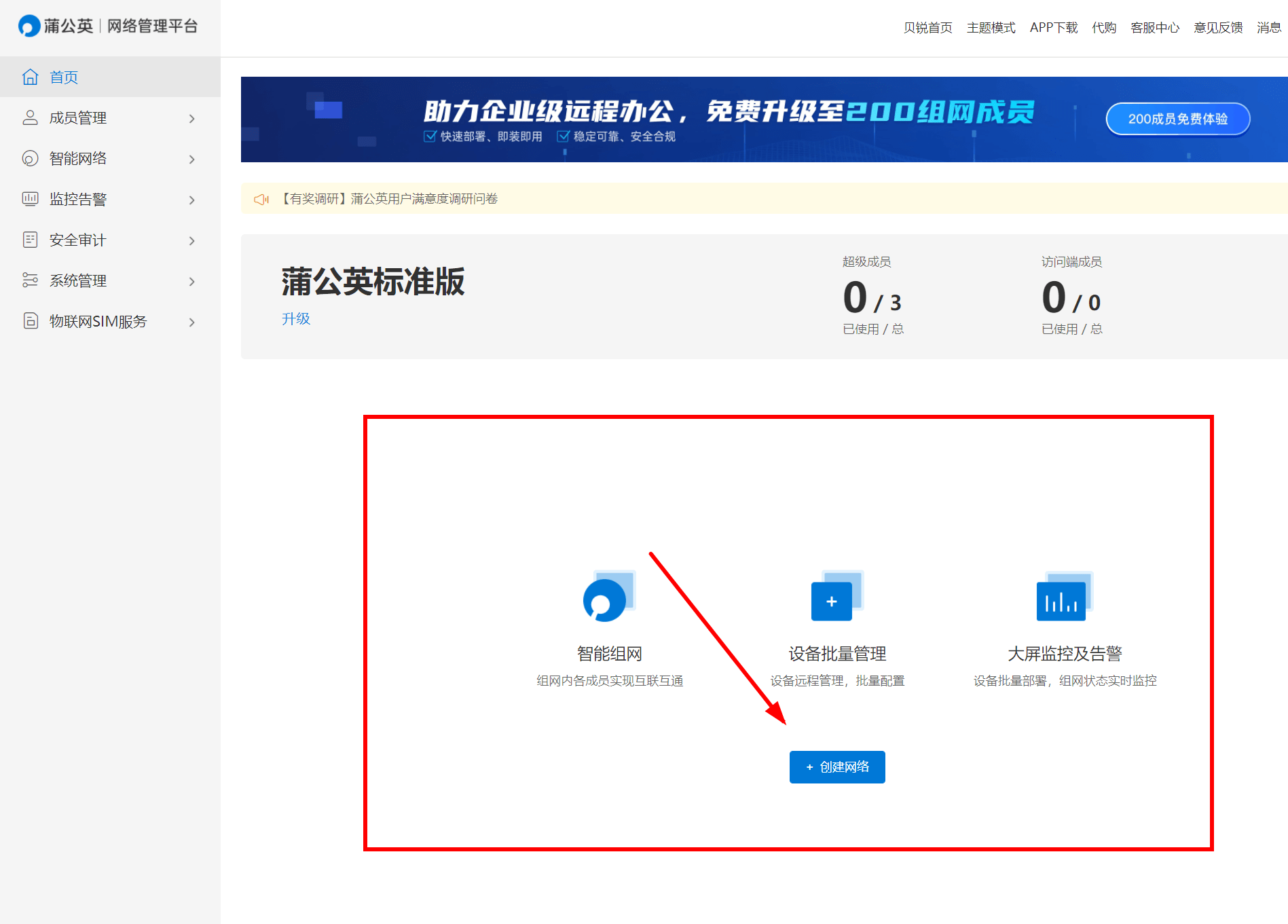This screenshot has width=1288, height=924.
Task: Open 主题模式 in top bar
Action: pos(991,28)
